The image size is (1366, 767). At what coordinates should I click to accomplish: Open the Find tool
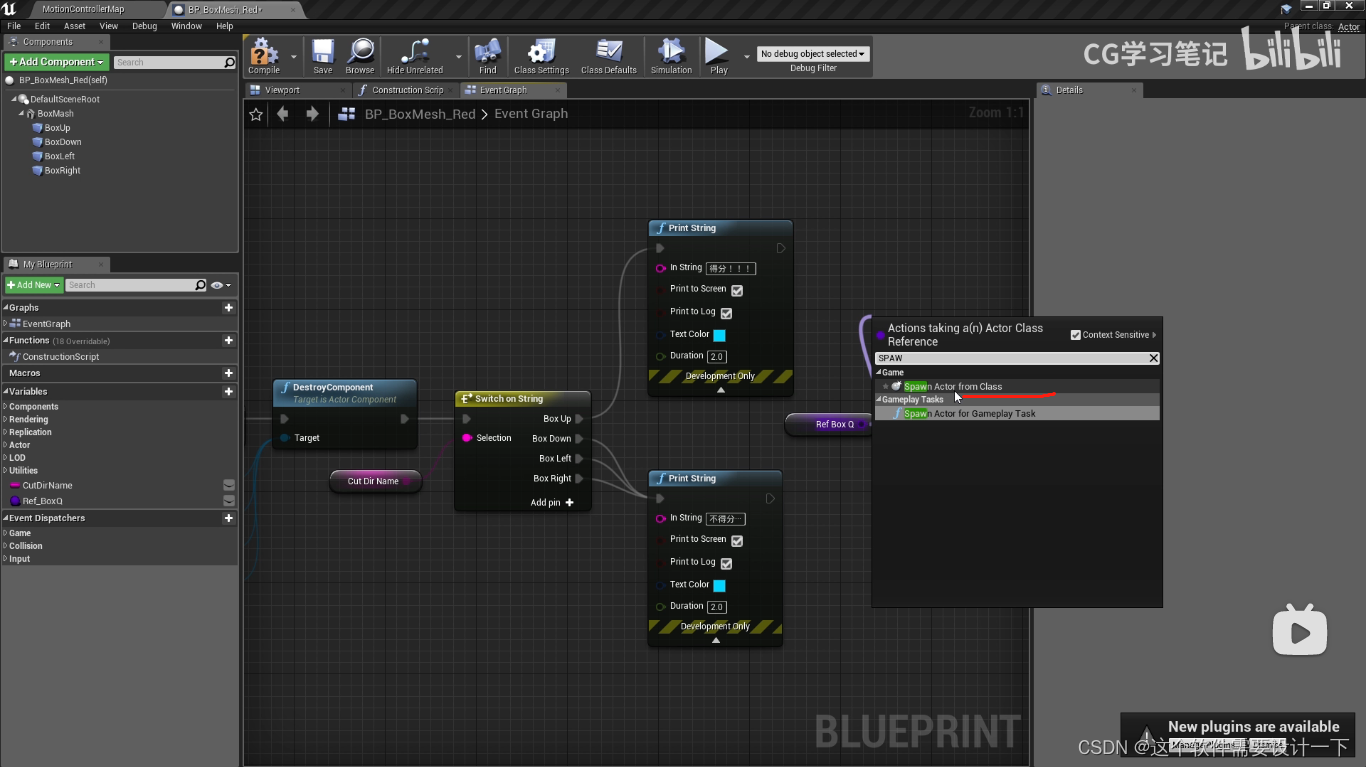487,56
